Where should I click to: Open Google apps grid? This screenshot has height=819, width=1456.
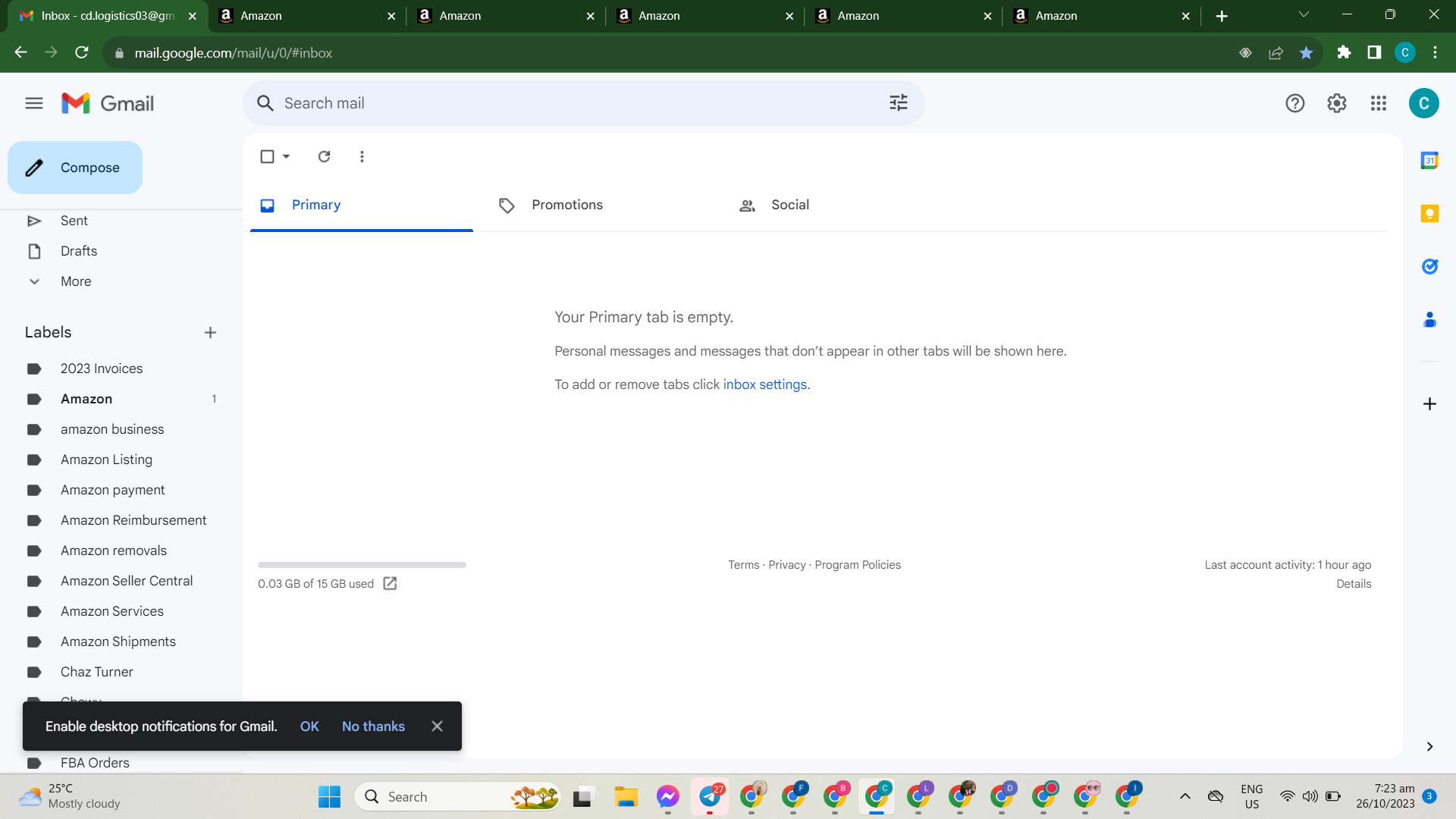click(1378, 103)
